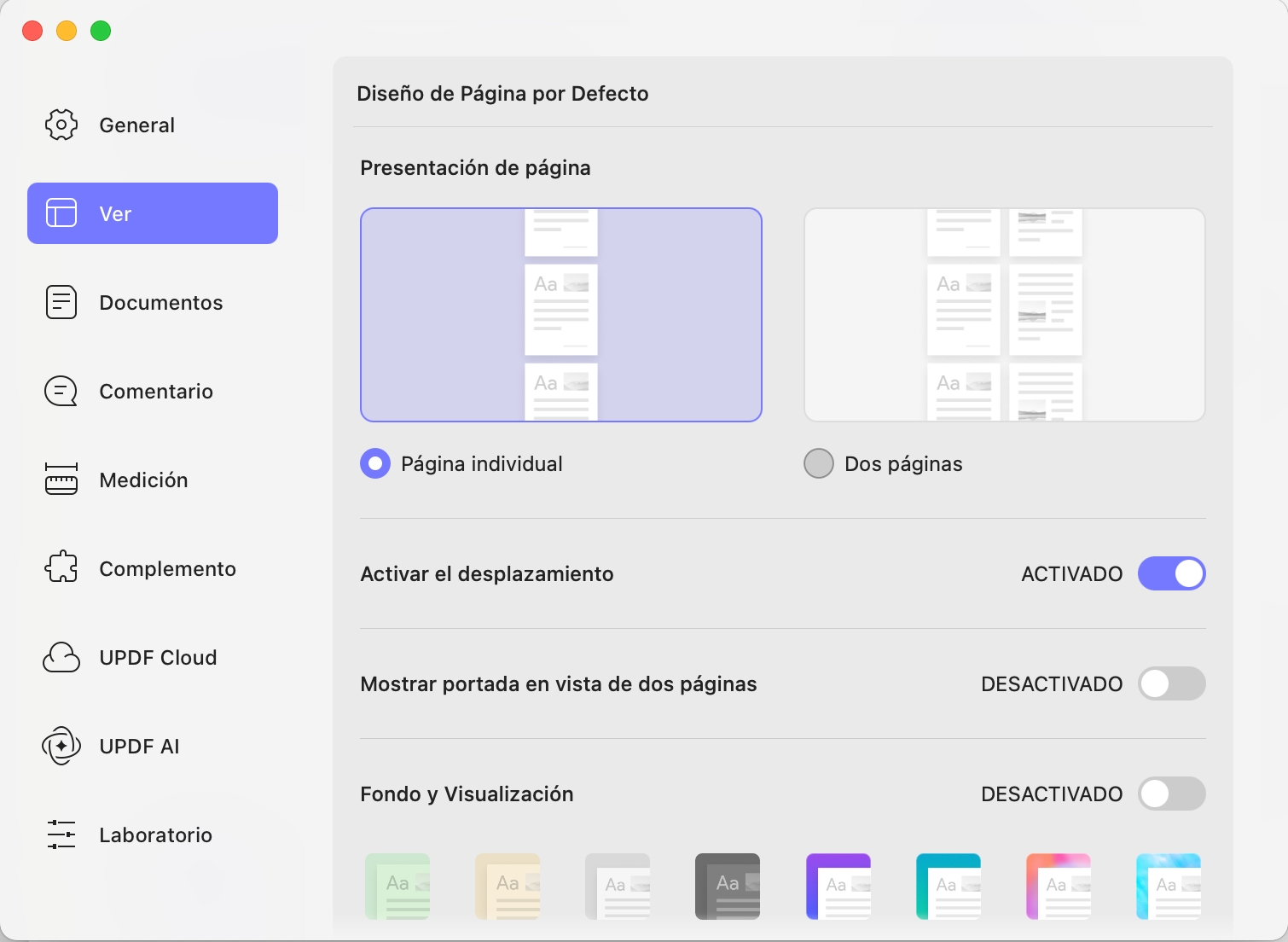Image resolution: width=1288 pixels, height=942 pixels.
Task: Pick the purple-blue gradient theme swatch
Action: 838,887
